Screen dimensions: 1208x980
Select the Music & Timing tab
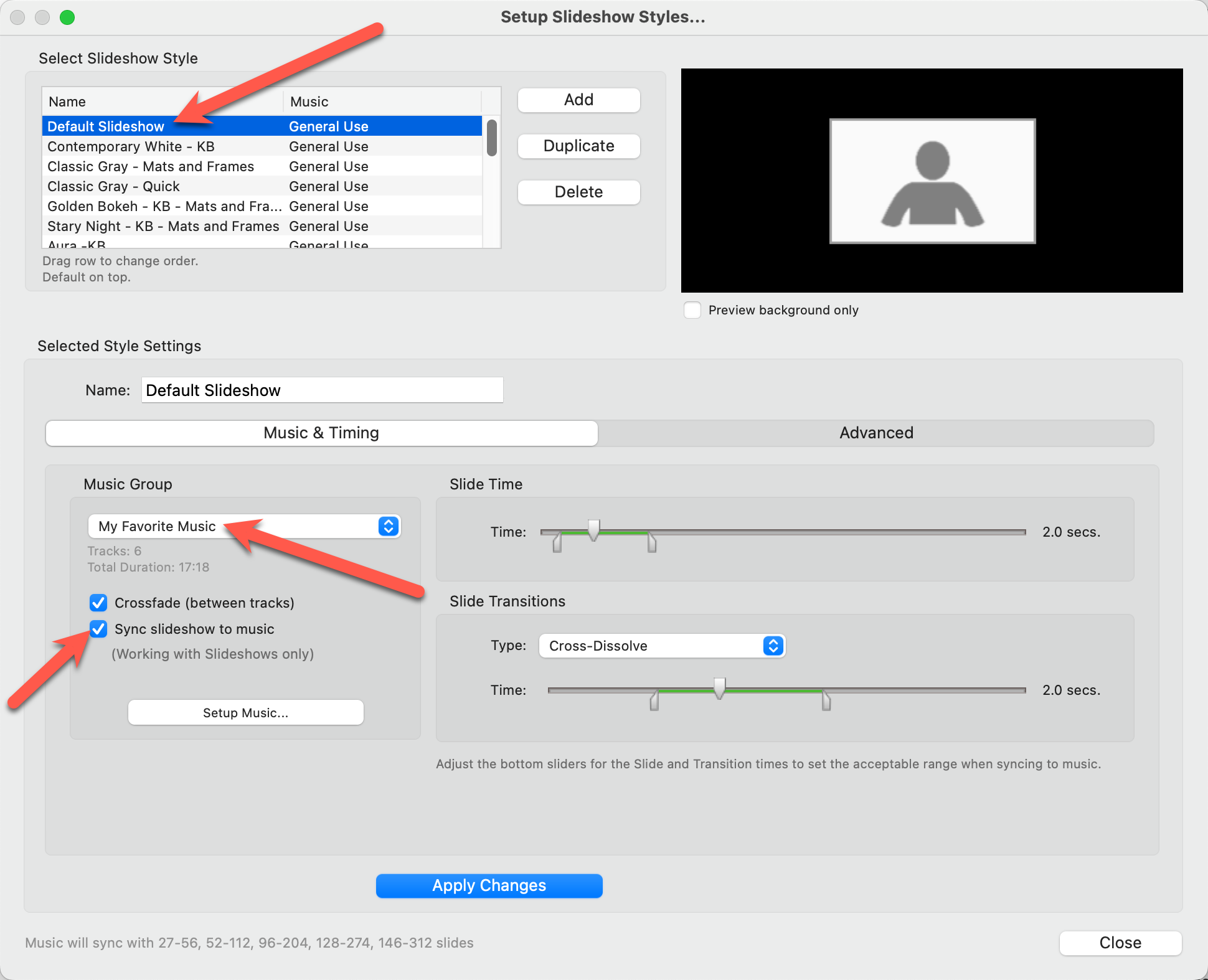click(321, 433)
